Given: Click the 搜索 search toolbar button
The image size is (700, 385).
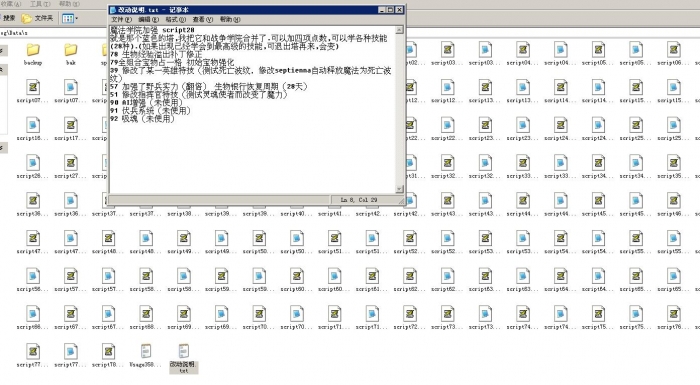Looking at the screenshot, I should (8, 18).
